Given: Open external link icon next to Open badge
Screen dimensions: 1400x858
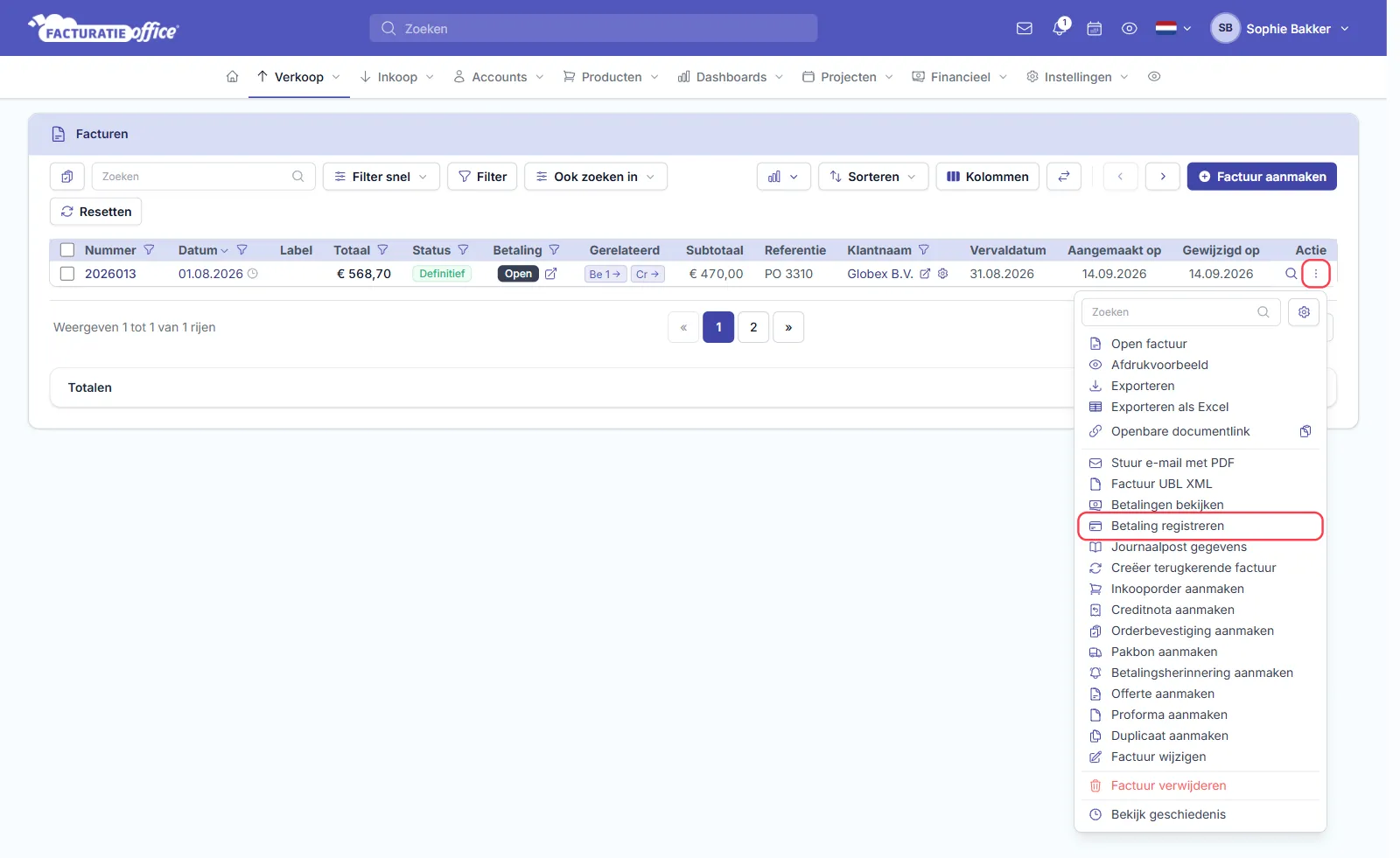Looking at the screenshot, I should point(551,274).
